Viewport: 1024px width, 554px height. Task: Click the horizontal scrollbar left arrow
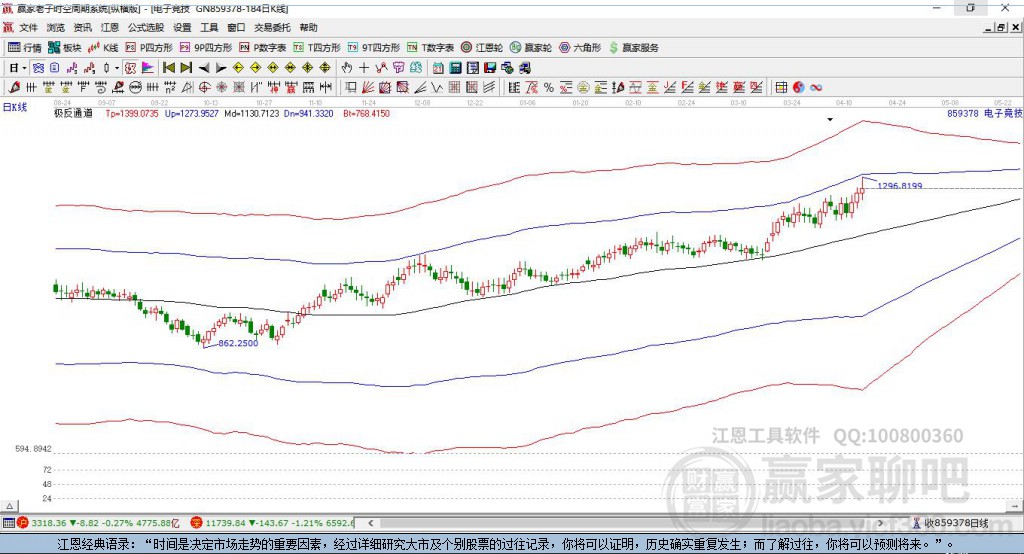point(370,523)
